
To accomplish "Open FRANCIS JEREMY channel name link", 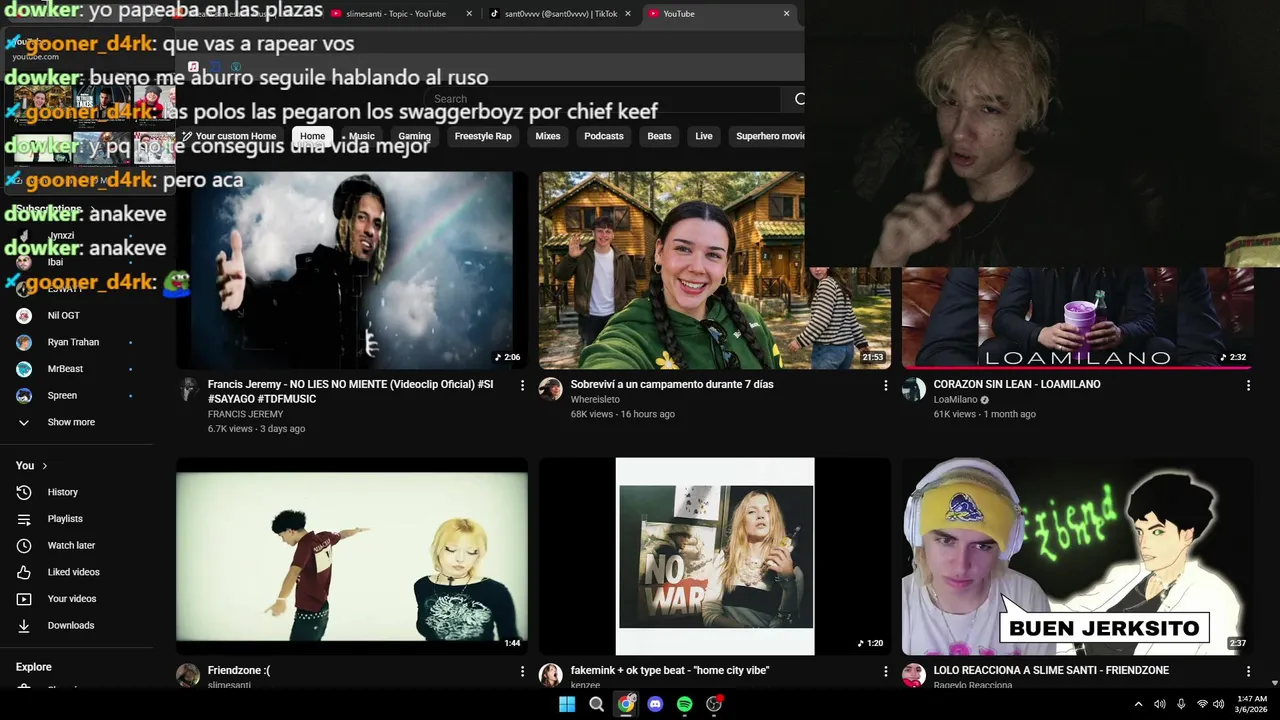I will tap(245, 414).
